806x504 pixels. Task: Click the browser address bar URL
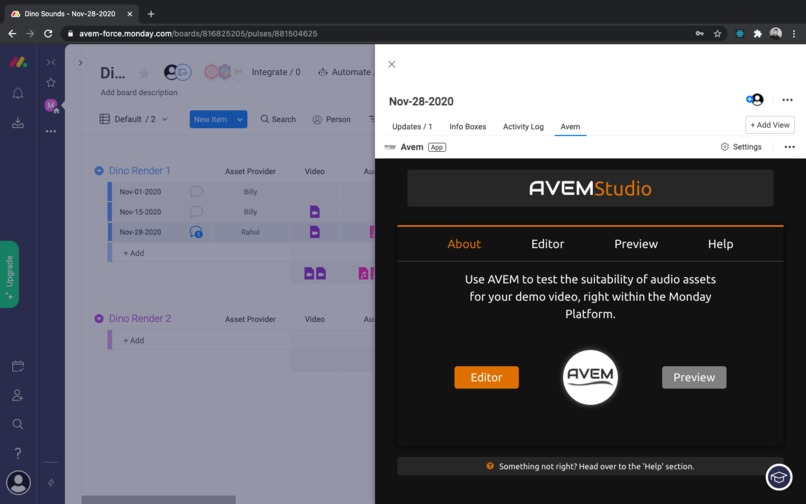(198, 33)
